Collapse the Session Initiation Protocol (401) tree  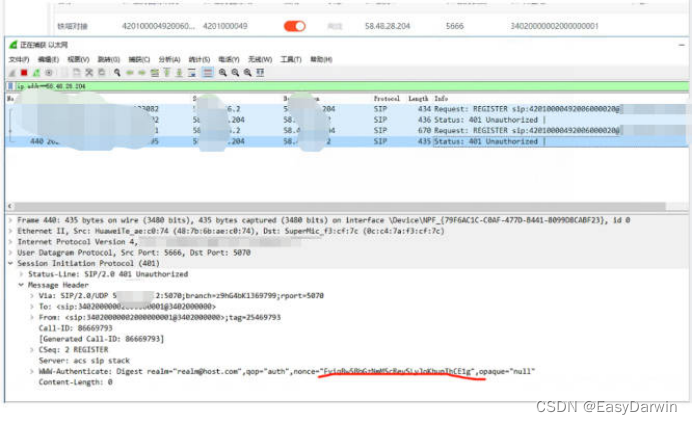click(x=11, y=263)
